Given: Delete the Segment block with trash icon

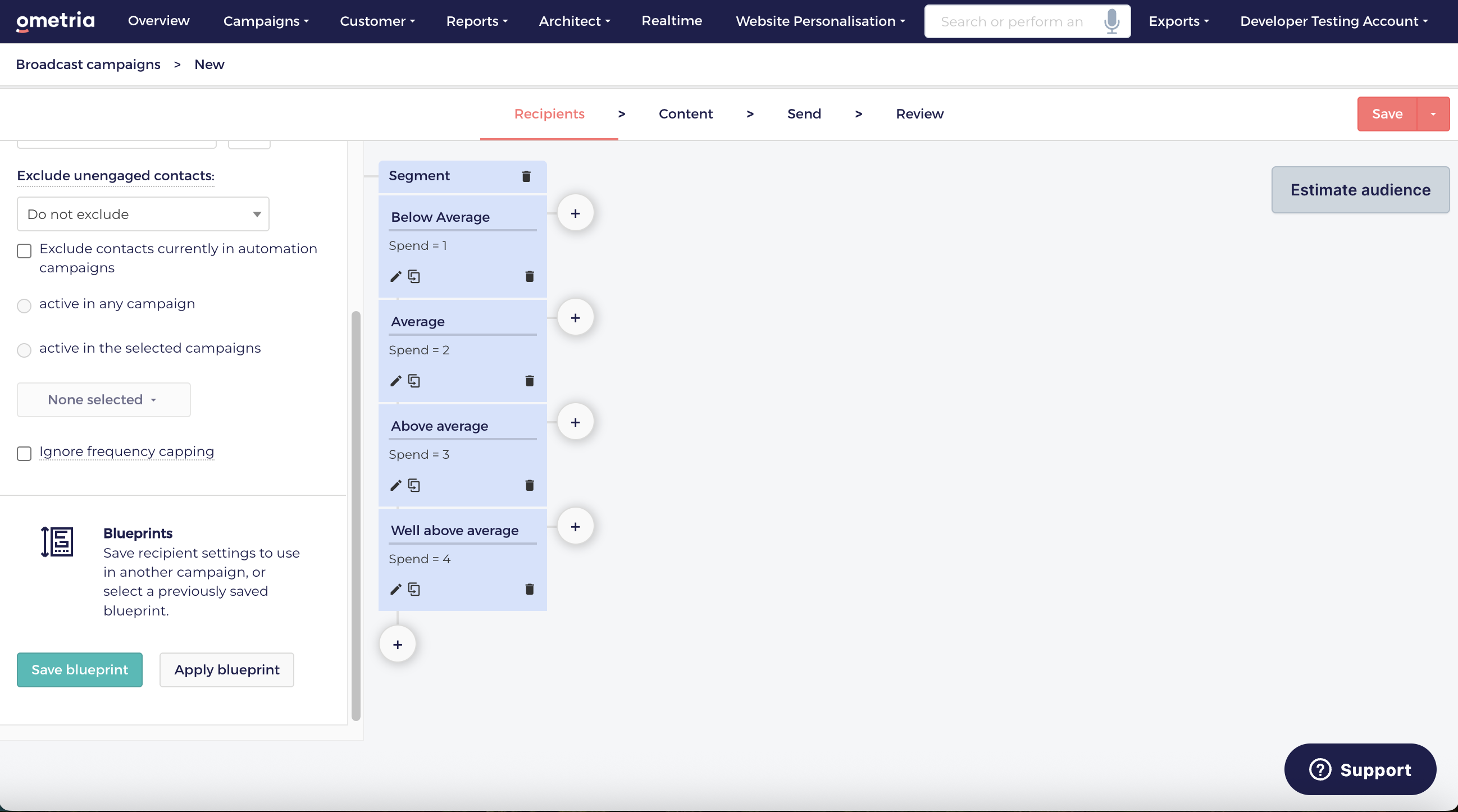Looking at the screenshot, I should 526,176.
